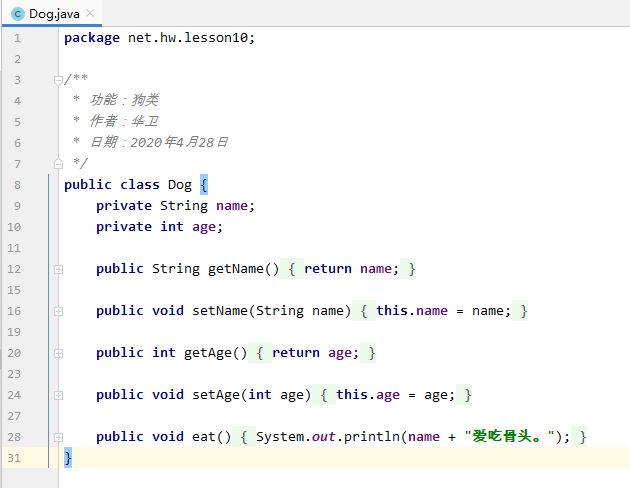630x488 pixels.
Task: Click the name field on line 9
Action: pyautogui.click(x=232, y=206)
